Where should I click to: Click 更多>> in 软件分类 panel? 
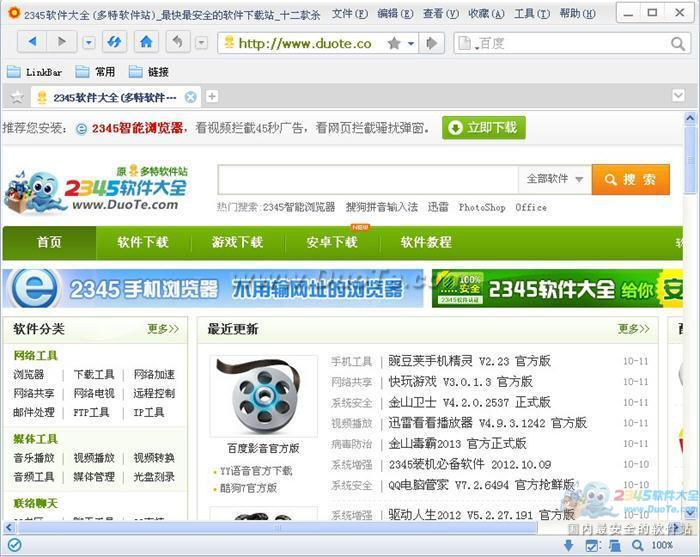[163, 329]
